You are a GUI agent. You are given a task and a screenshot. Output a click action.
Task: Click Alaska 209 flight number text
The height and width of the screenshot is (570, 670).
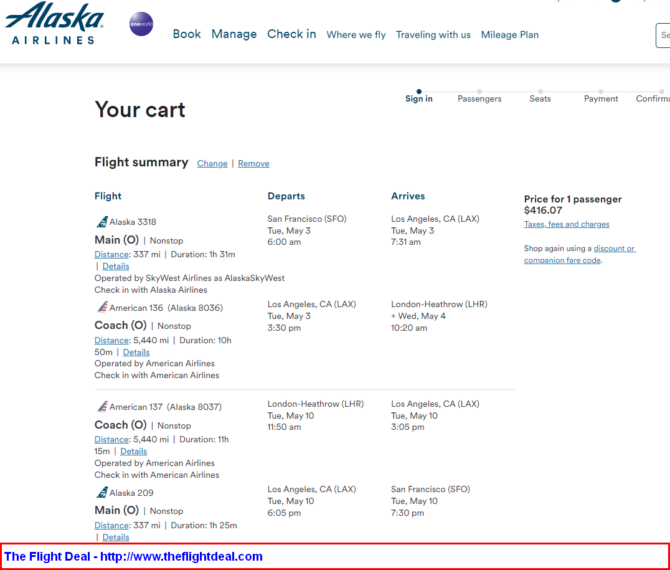tap(131, 493)
